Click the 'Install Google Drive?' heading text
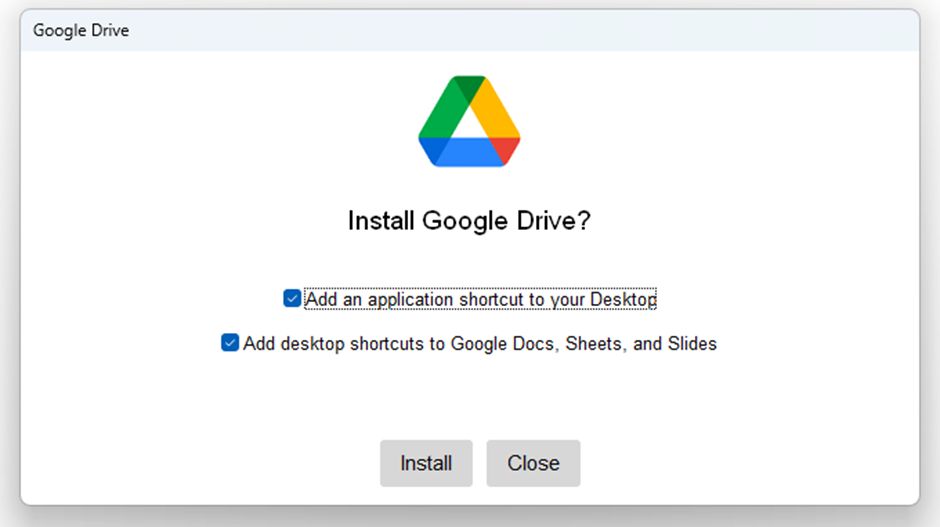Image resolution: width=940 pixels, height=527 pixels. tap(469, 221)
